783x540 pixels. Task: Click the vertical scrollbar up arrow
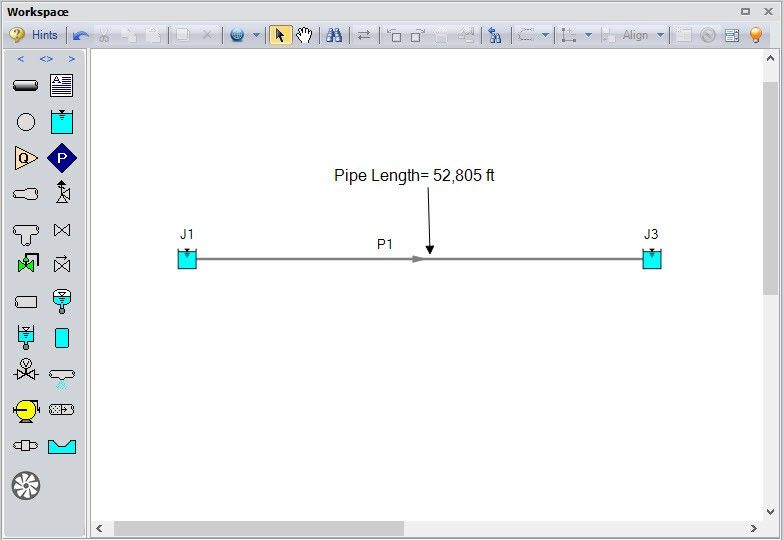(x=771, y=58)
